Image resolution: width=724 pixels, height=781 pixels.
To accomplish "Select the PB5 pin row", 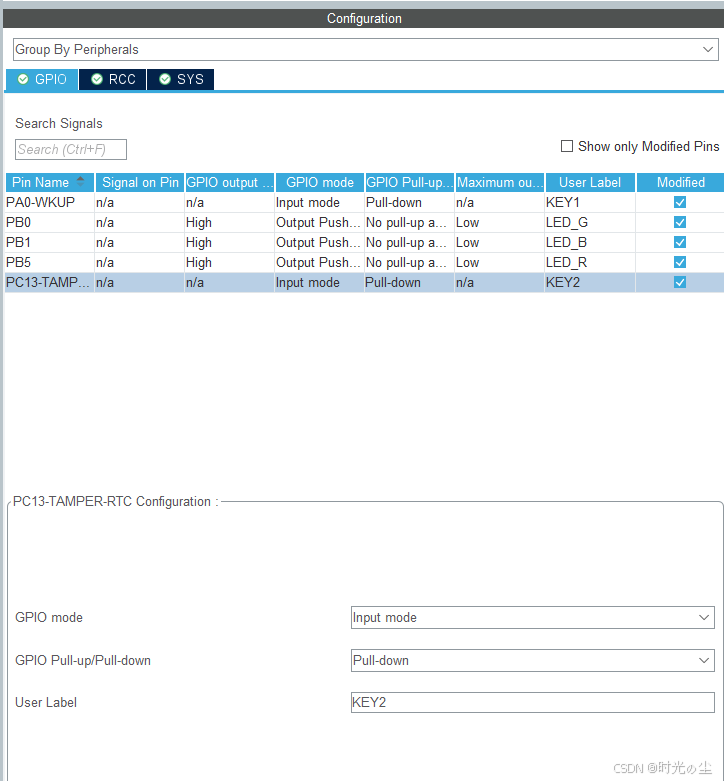I will [364, 262].
